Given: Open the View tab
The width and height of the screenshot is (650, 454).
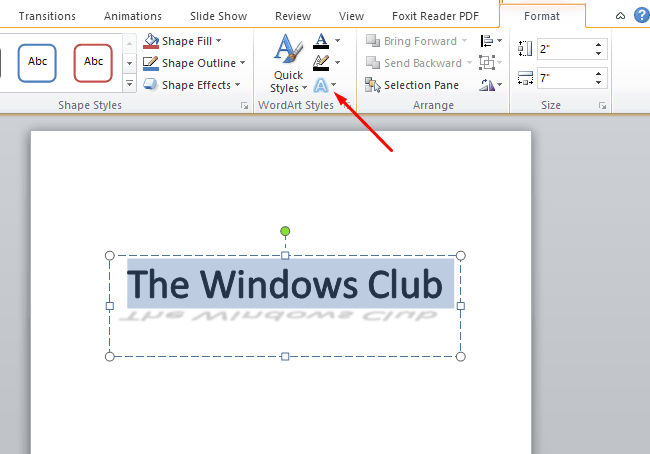Looking at the screenshot, I should (351, 16).
